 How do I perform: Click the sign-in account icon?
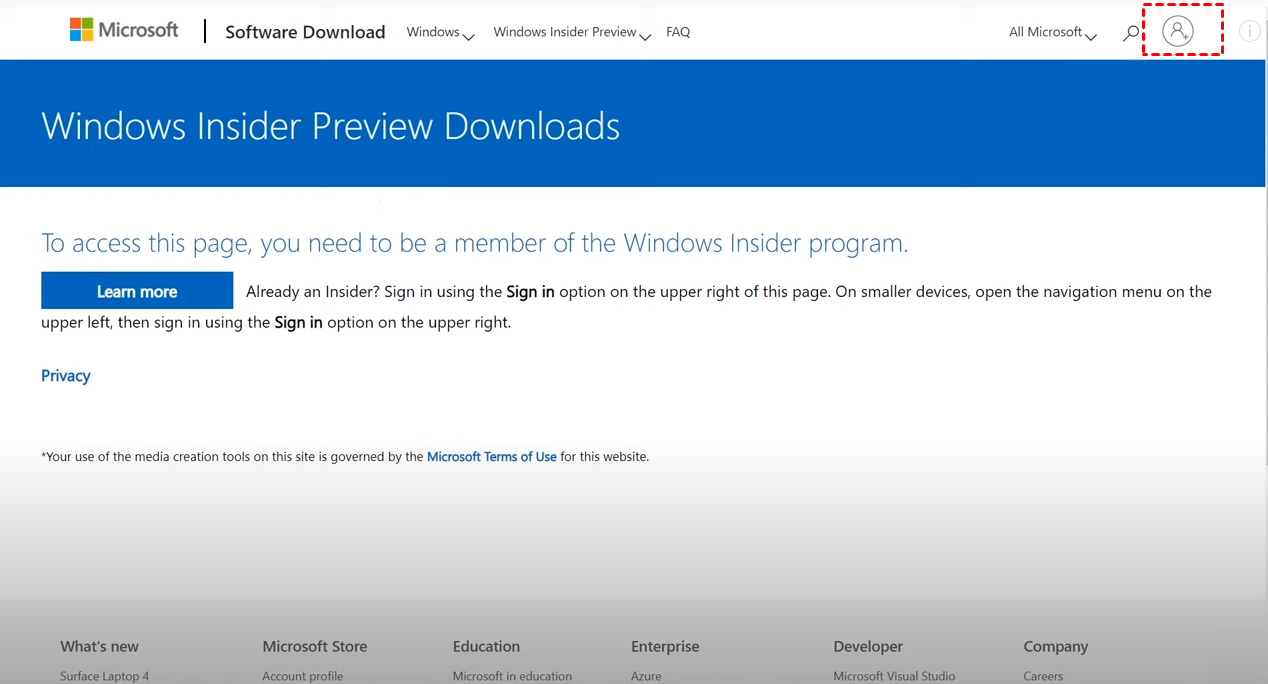[x=1178, y=31]
